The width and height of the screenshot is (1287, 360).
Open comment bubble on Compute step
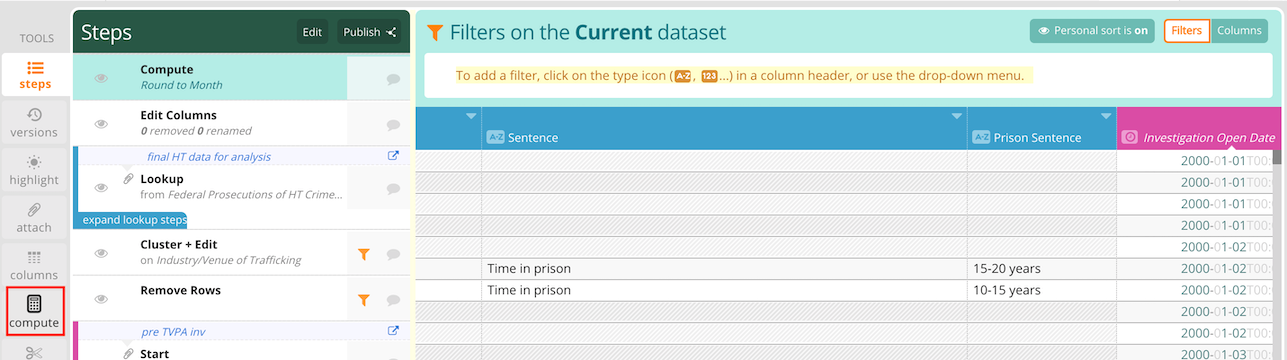pyautogui.click(x=393, y=78)
